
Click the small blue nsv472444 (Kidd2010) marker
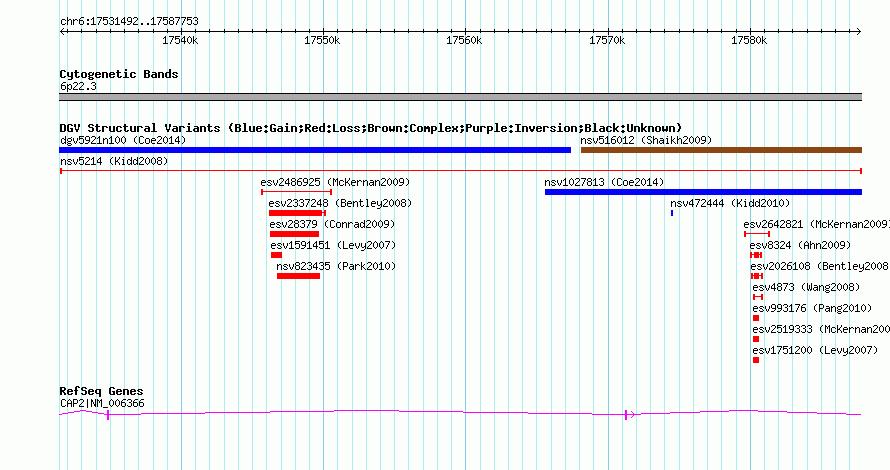pos(672,213)
